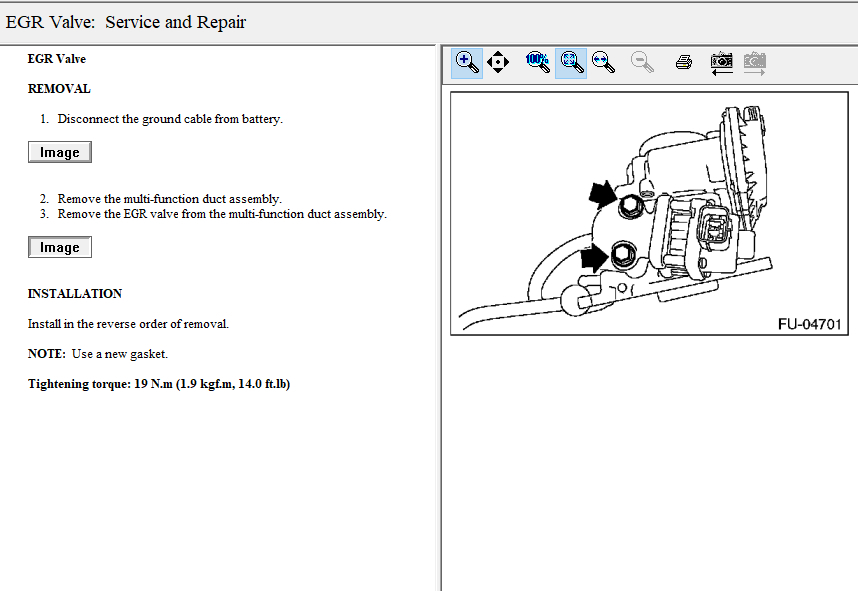858x591 pixels.
Task: Click the Tightening torque 19 N.m line
Action: point(159,384)
